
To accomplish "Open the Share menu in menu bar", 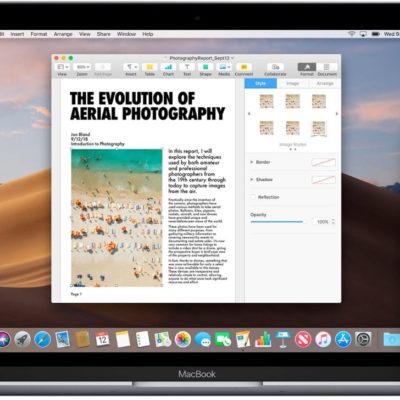I will pyautogui.click(x=104, y=34).
